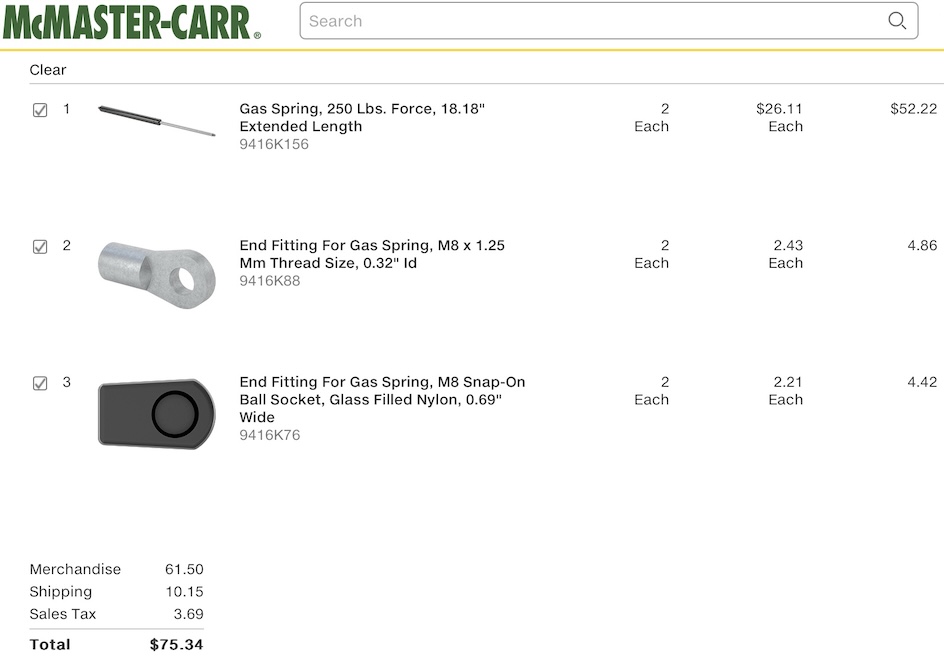The height and width of the screenshot is (669, 944).
Task: Click the Shipping cost amount 10.15
Action: point(184,592)
